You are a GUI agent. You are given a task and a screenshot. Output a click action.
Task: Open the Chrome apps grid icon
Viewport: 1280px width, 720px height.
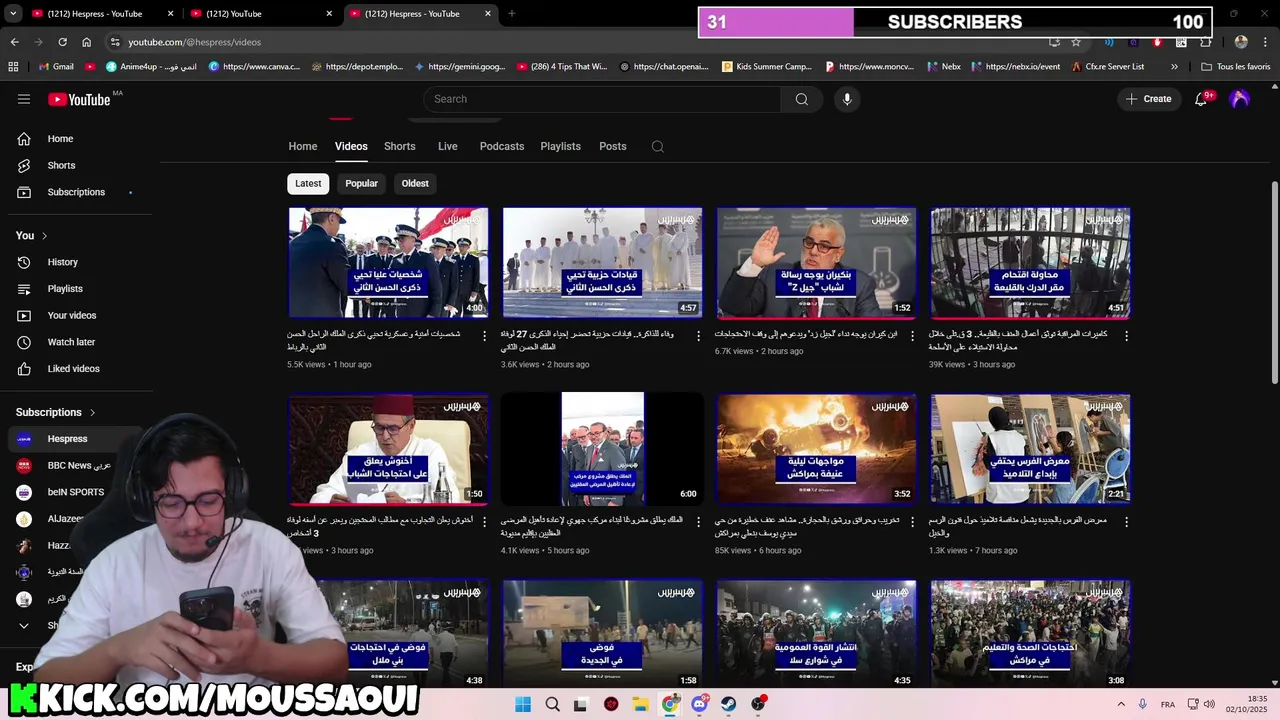(13, 67)
